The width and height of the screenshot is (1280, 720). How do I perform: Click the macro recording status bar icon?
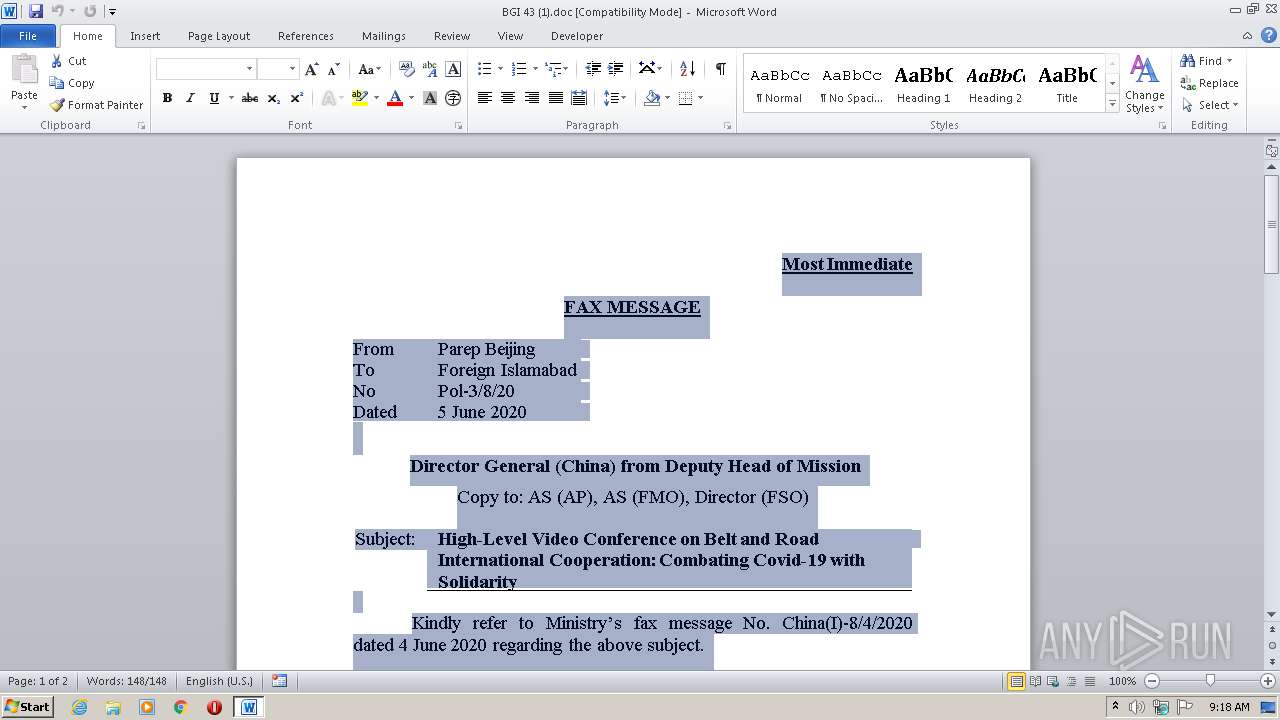(280, 681)
